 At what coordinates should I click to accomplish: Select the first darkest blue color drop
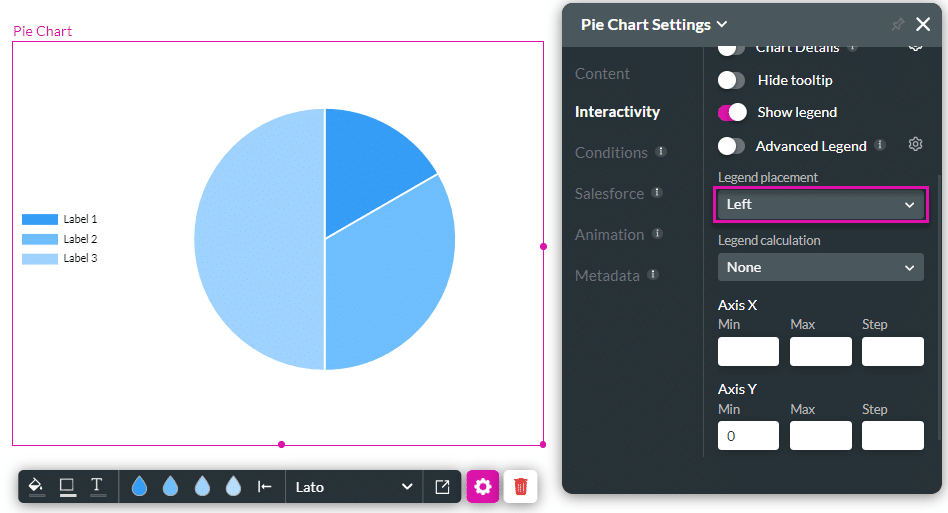[139, 487]
